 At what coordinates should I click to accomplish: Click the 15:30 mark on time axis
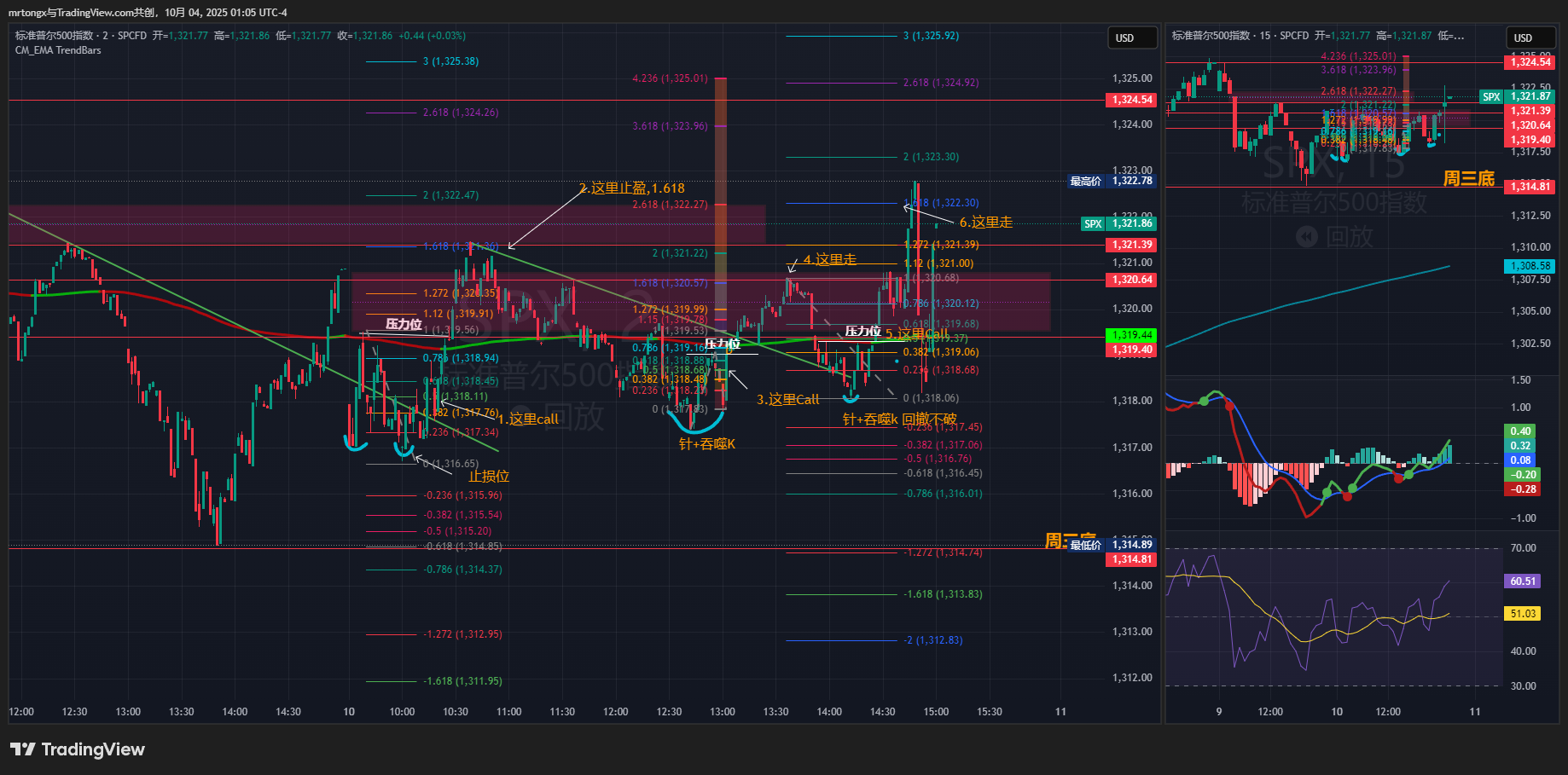[989, 712]
